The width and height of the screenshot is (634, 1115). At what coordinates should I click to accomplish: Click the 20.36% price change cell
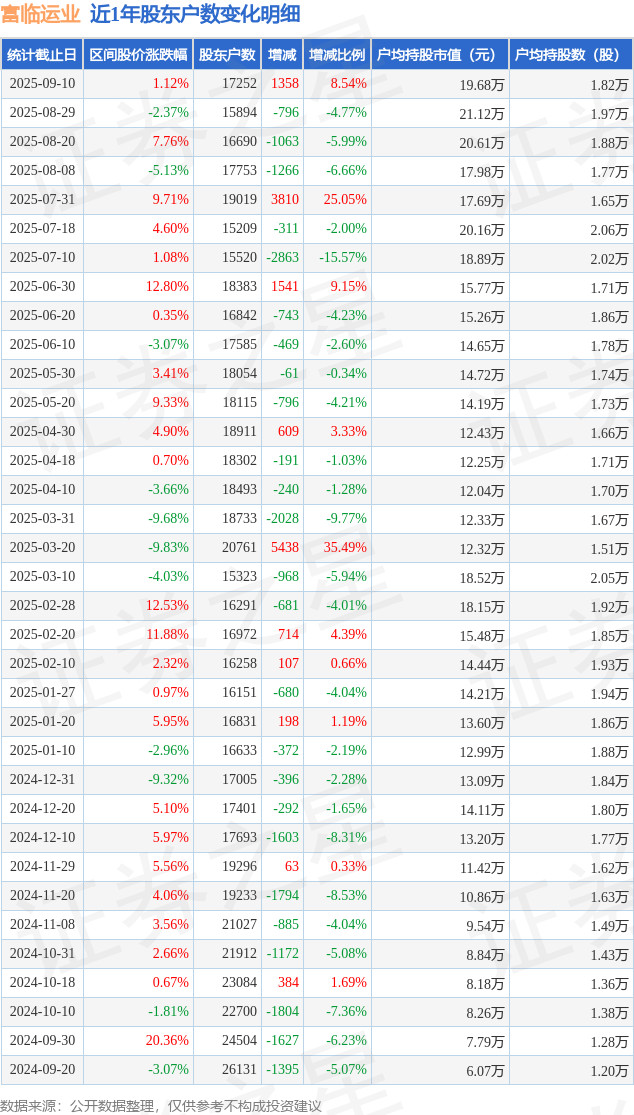168,1041
